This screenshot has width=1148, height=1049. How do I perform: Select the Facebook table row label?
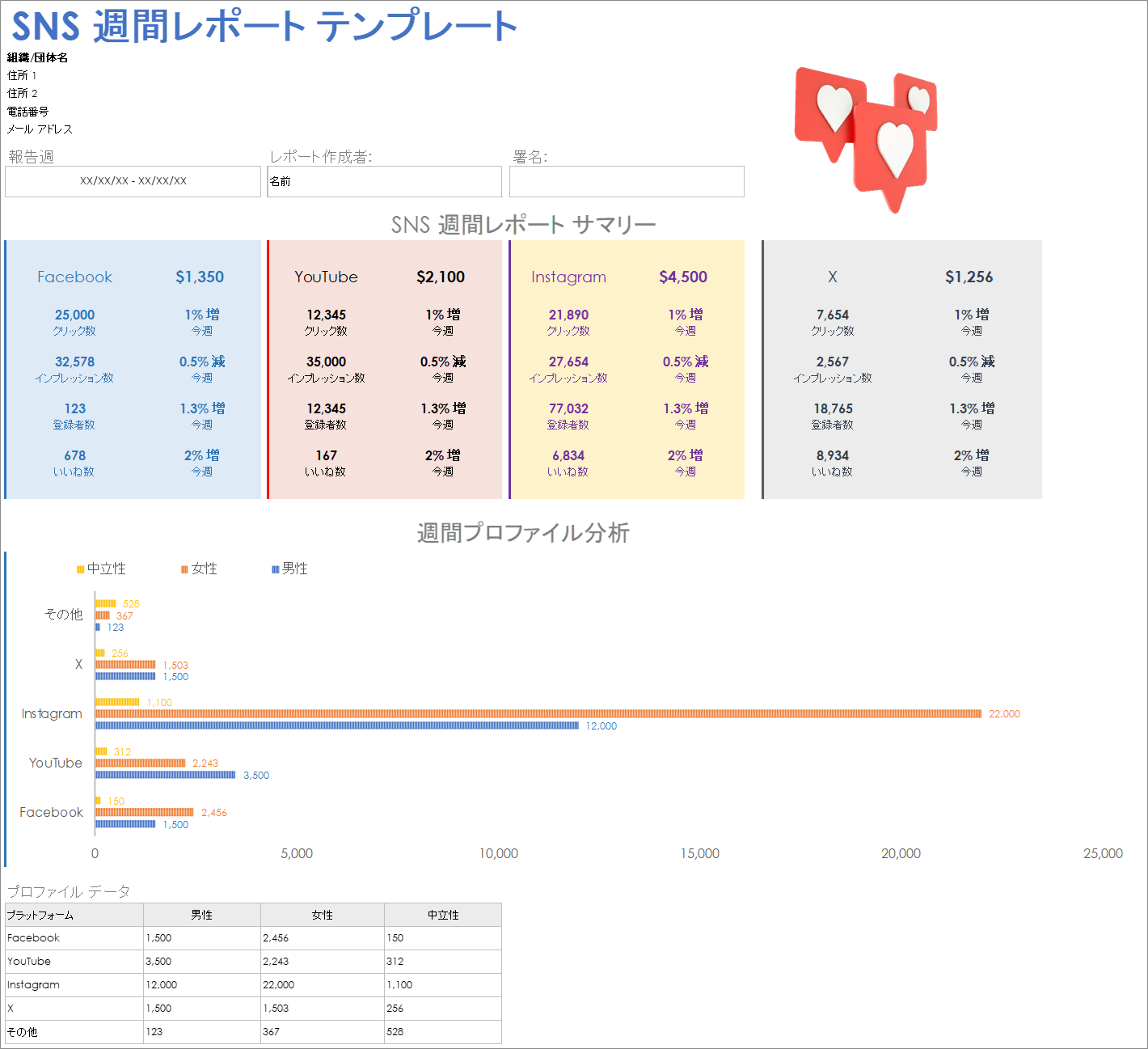pos(74,938)
